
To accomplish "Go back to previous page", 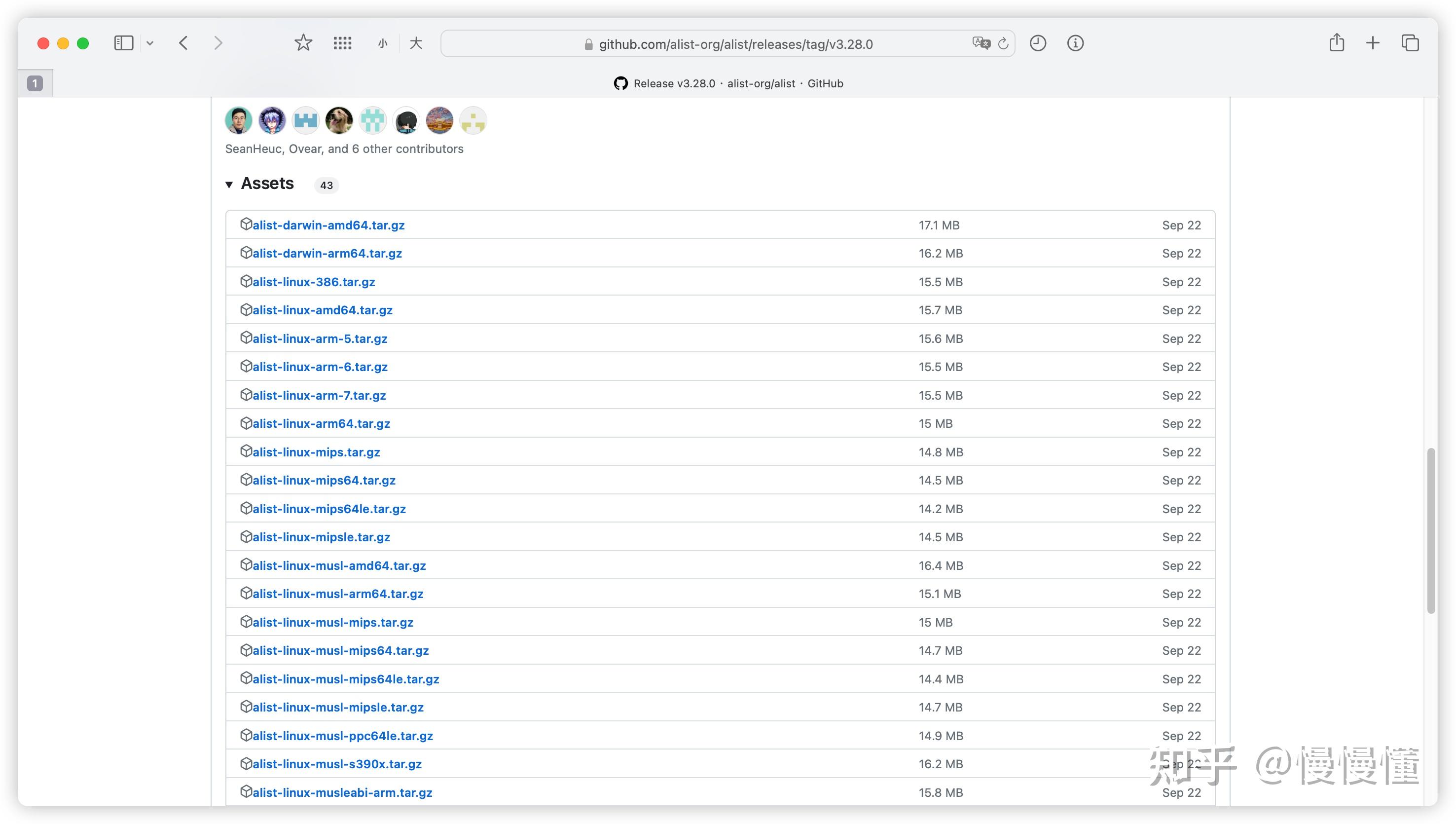I will pyautogui.click(x=183, y=43).
